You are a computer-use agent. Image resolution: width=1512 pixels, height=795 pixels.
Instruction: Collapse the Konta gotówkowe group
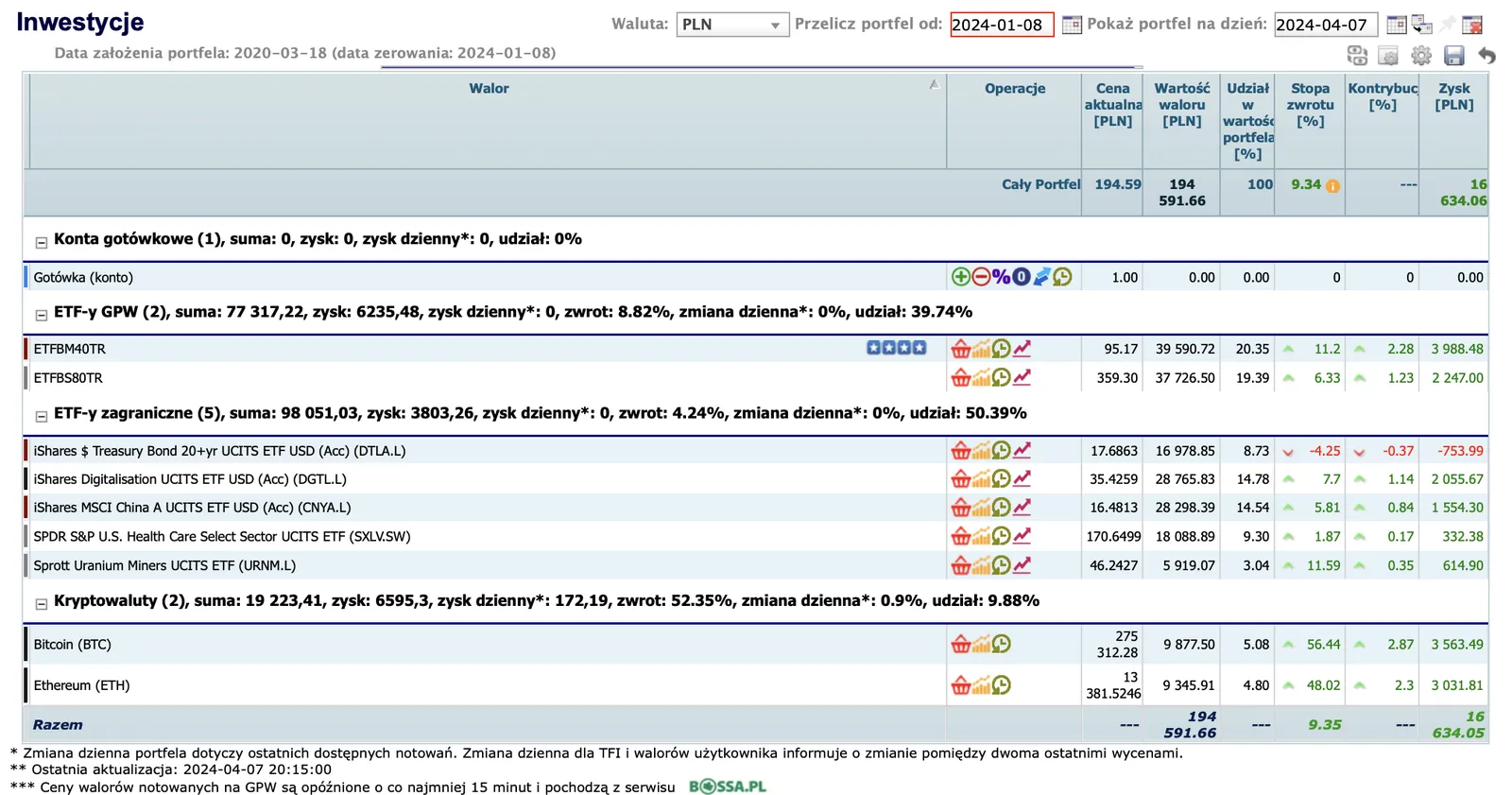point(41,243)
